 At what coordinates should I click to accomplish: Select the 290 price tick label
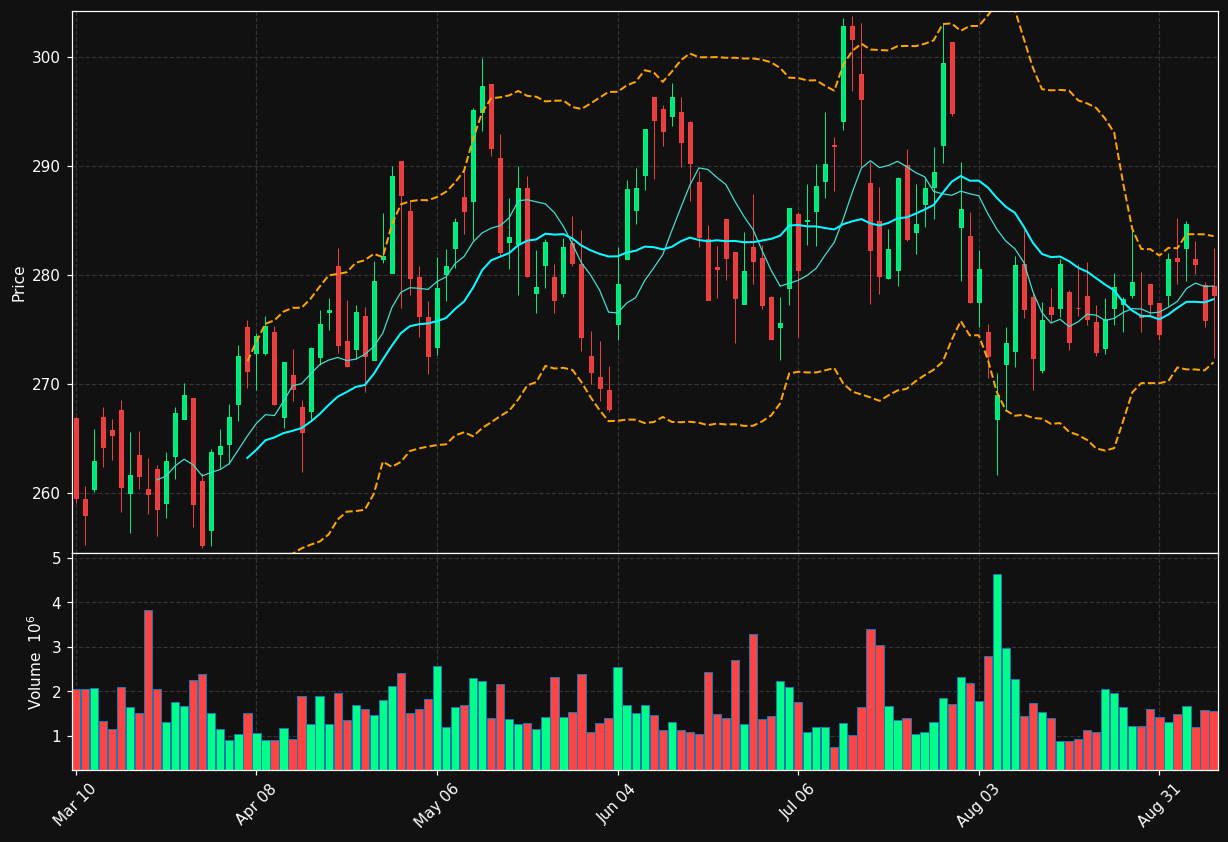[45, 167]
